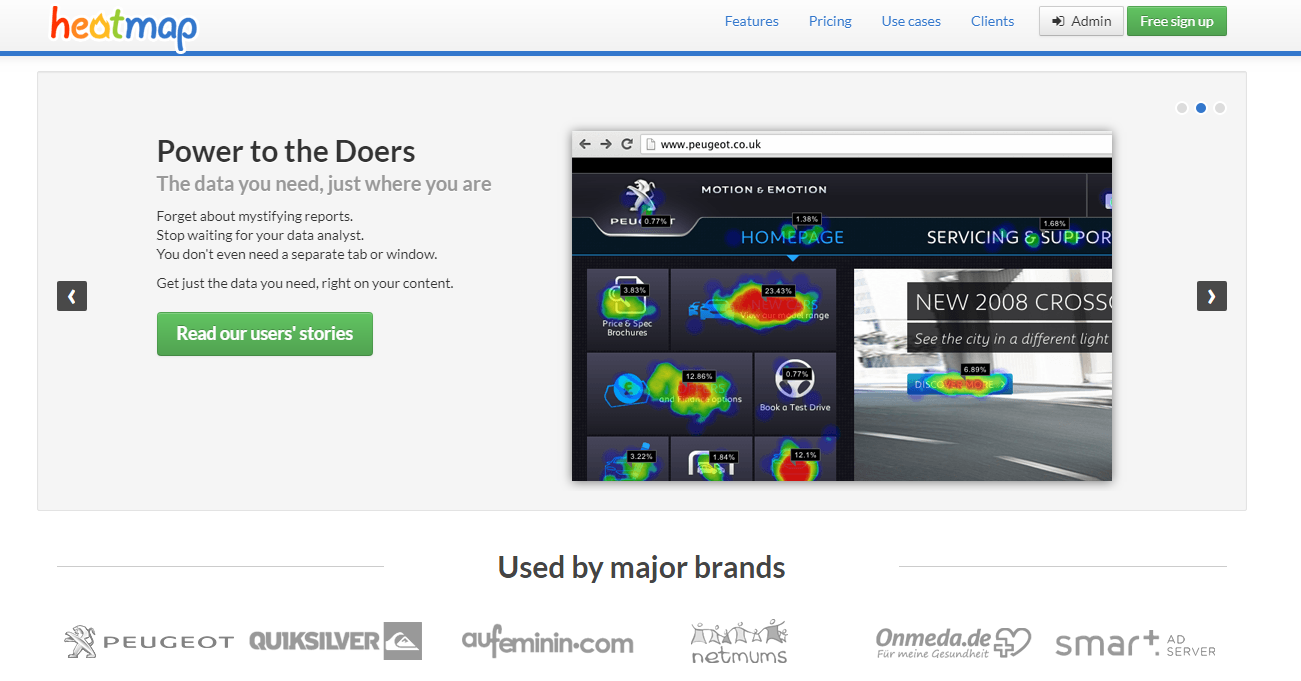Image resolution: width=1301 pixels, height=681 pixels.
Task: Select the aufeminin.com logo
Action: click(547, 641)
